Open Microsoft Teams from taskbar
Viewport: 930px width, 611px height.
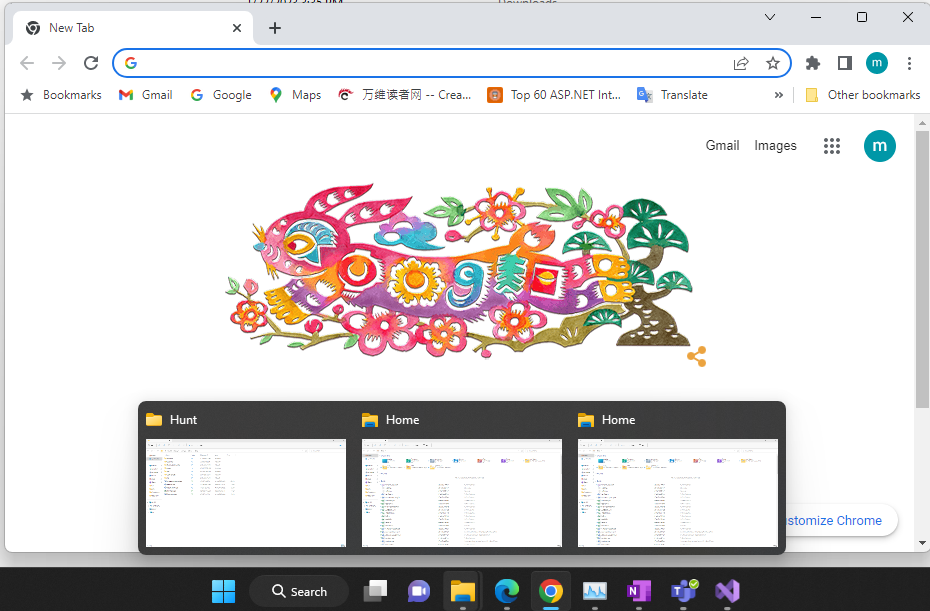(683, 591)
